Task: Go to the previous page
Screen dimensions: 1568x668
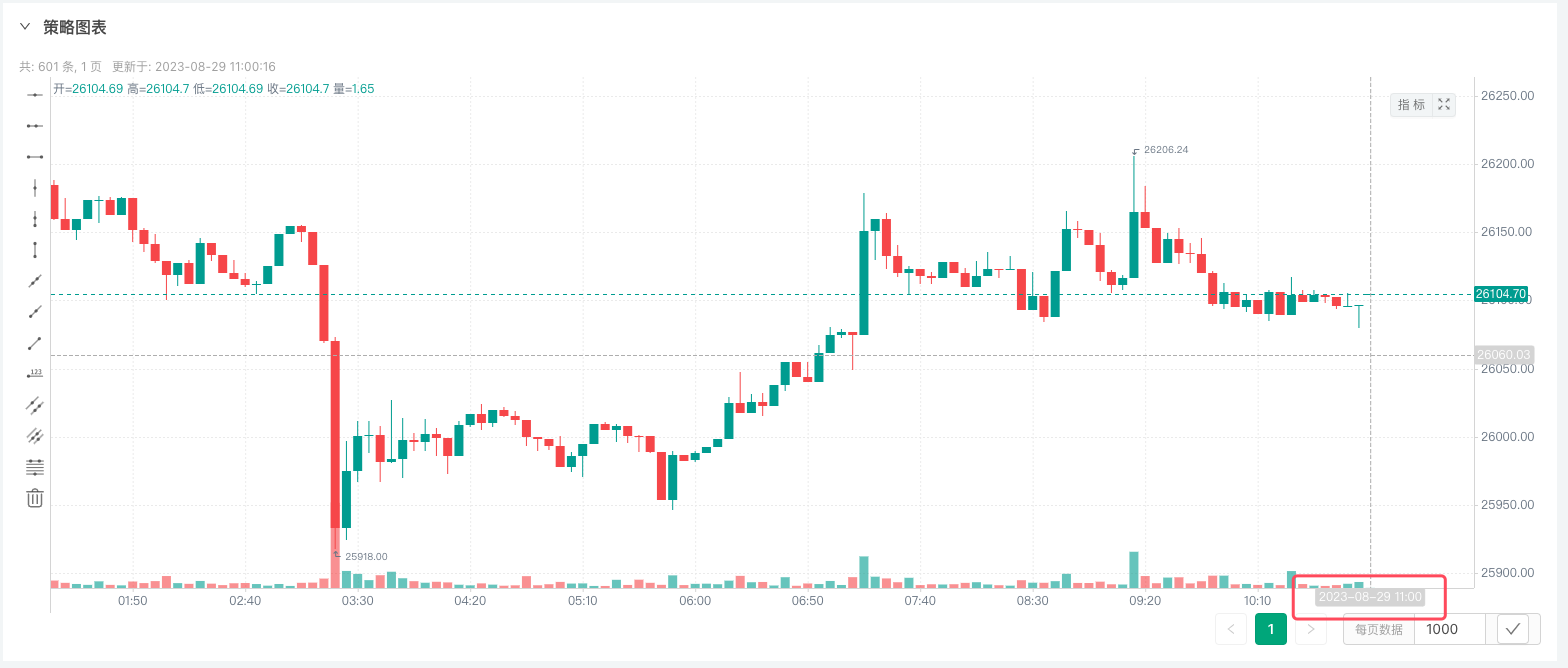Action: coord(1231,629)
